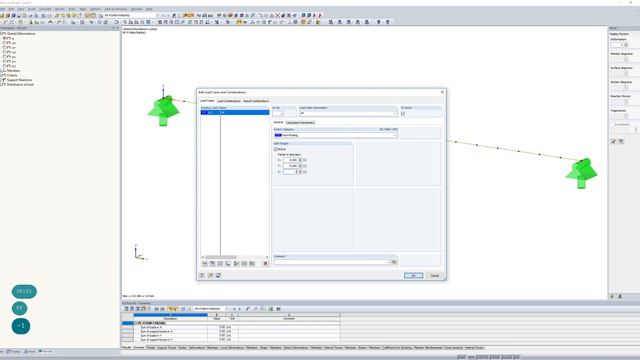Click the Deformation display factor field

[617, 44]
